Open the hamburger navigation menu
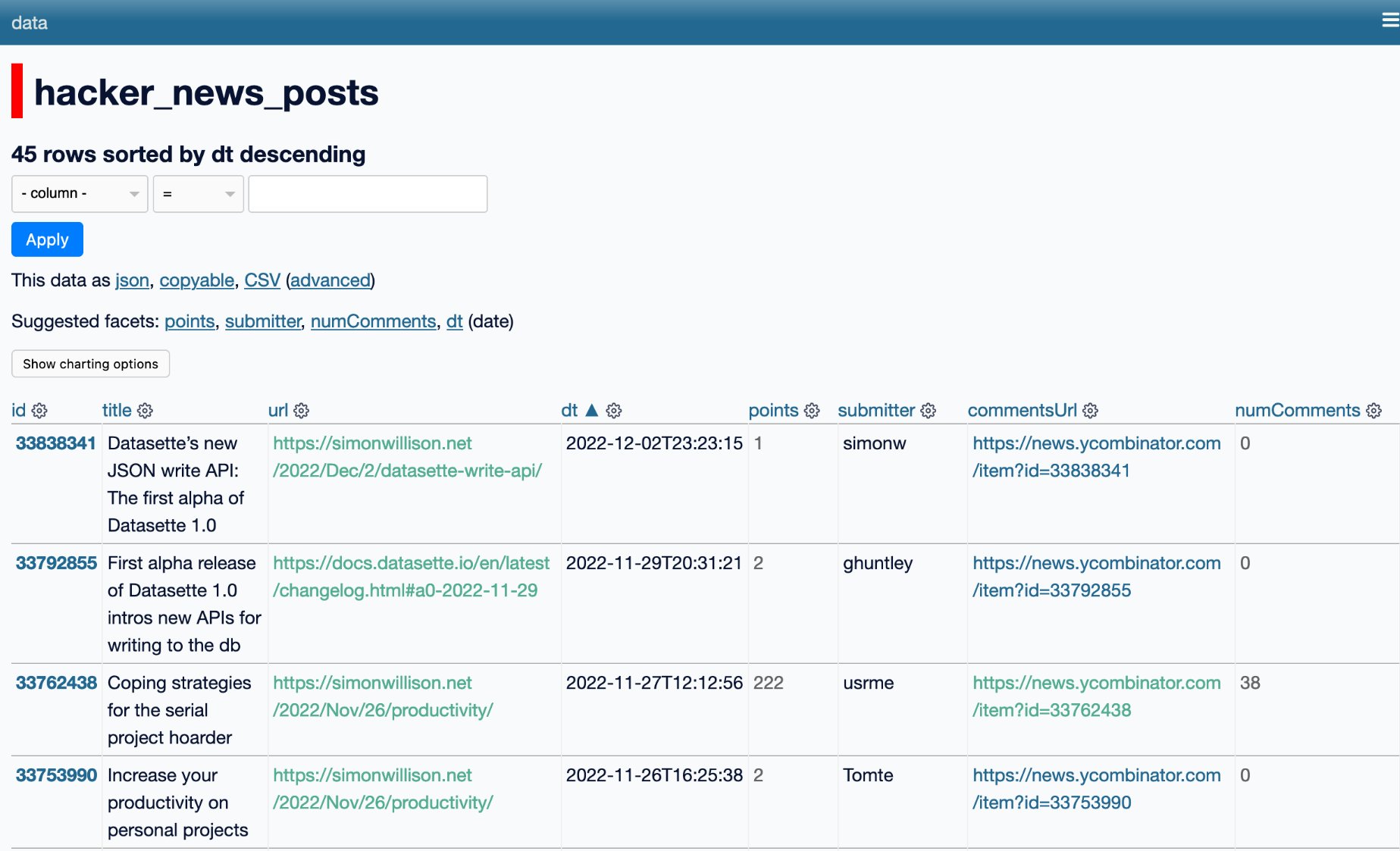The image size is (1400, 851). [1387, 20]
